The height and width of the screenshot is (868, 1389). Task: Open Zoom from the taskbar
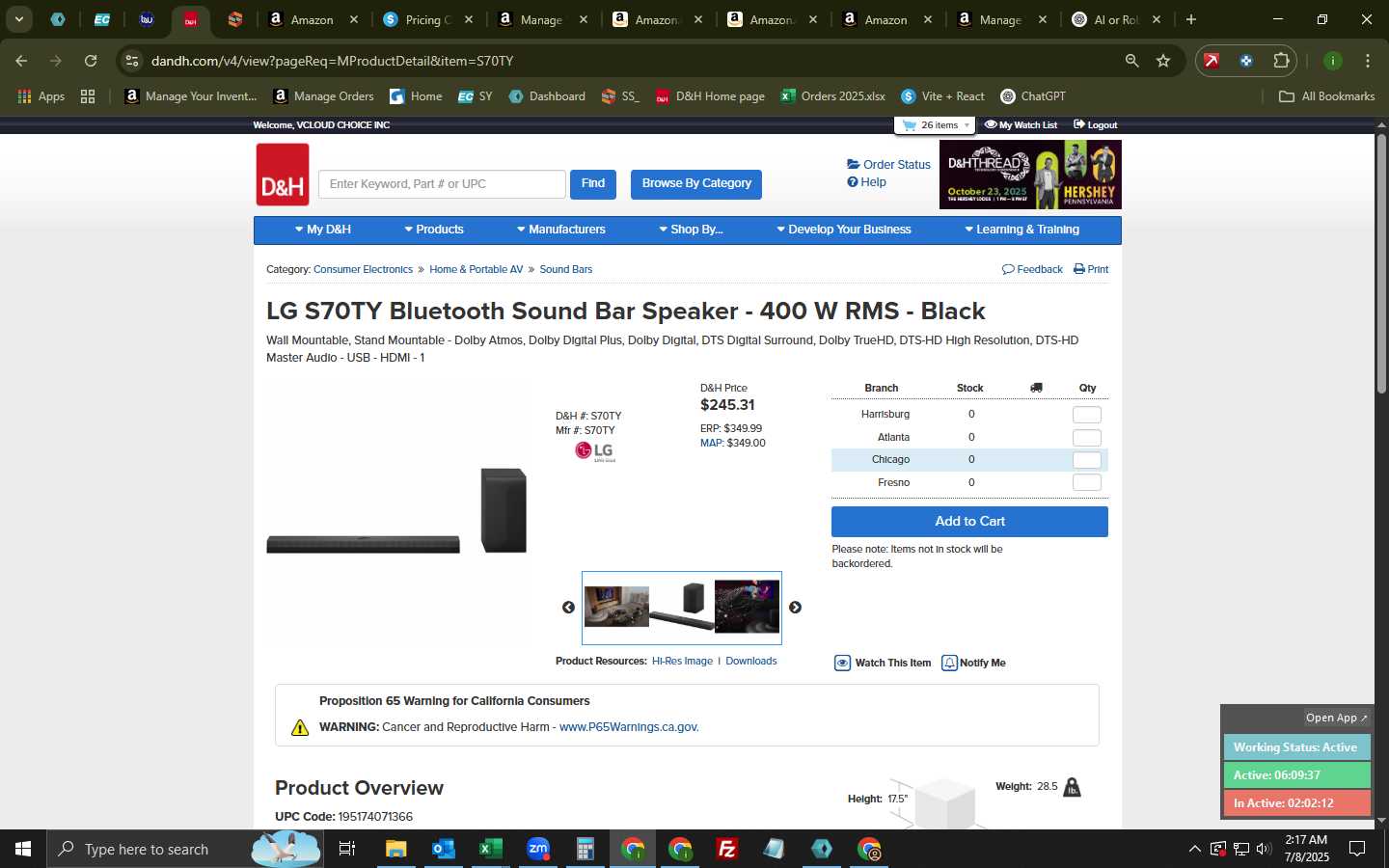[x=538, y=849]
